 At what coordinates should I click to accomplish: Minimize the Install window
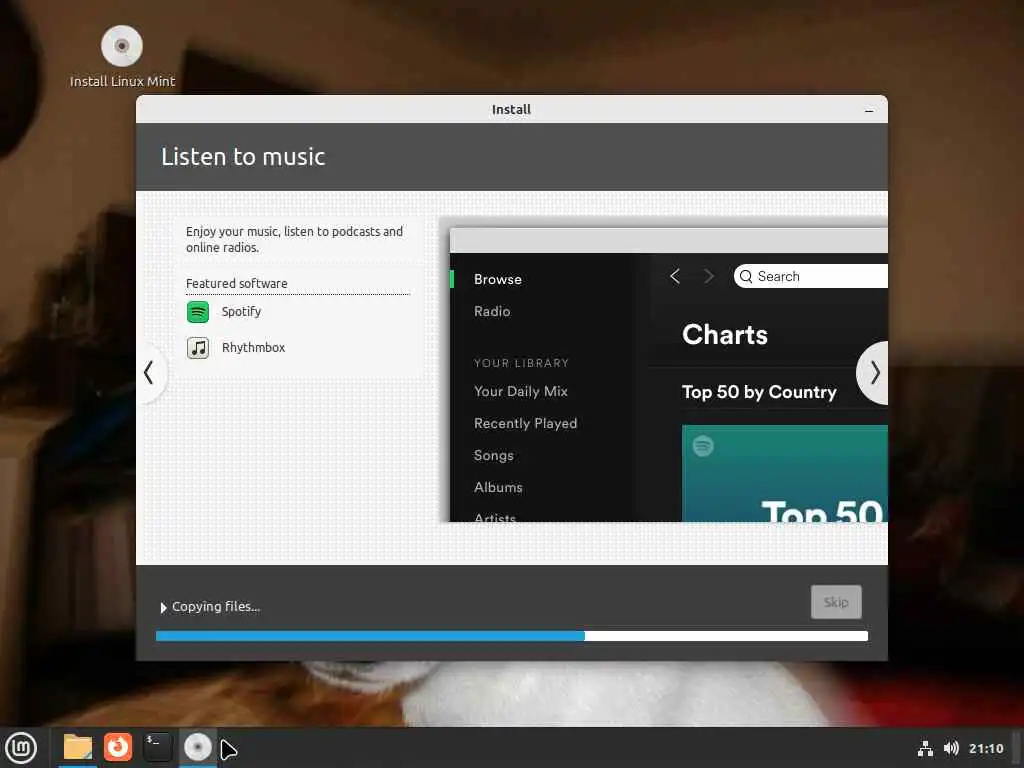pos(869,110)
